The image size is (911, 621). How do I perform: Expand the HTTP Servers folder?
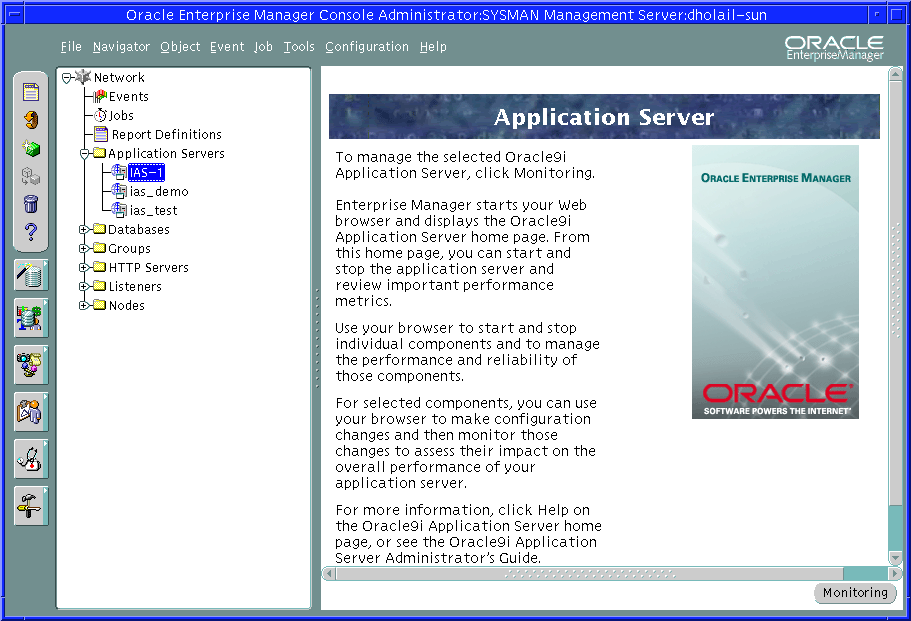pyautogui.click(x=84, y=268)
